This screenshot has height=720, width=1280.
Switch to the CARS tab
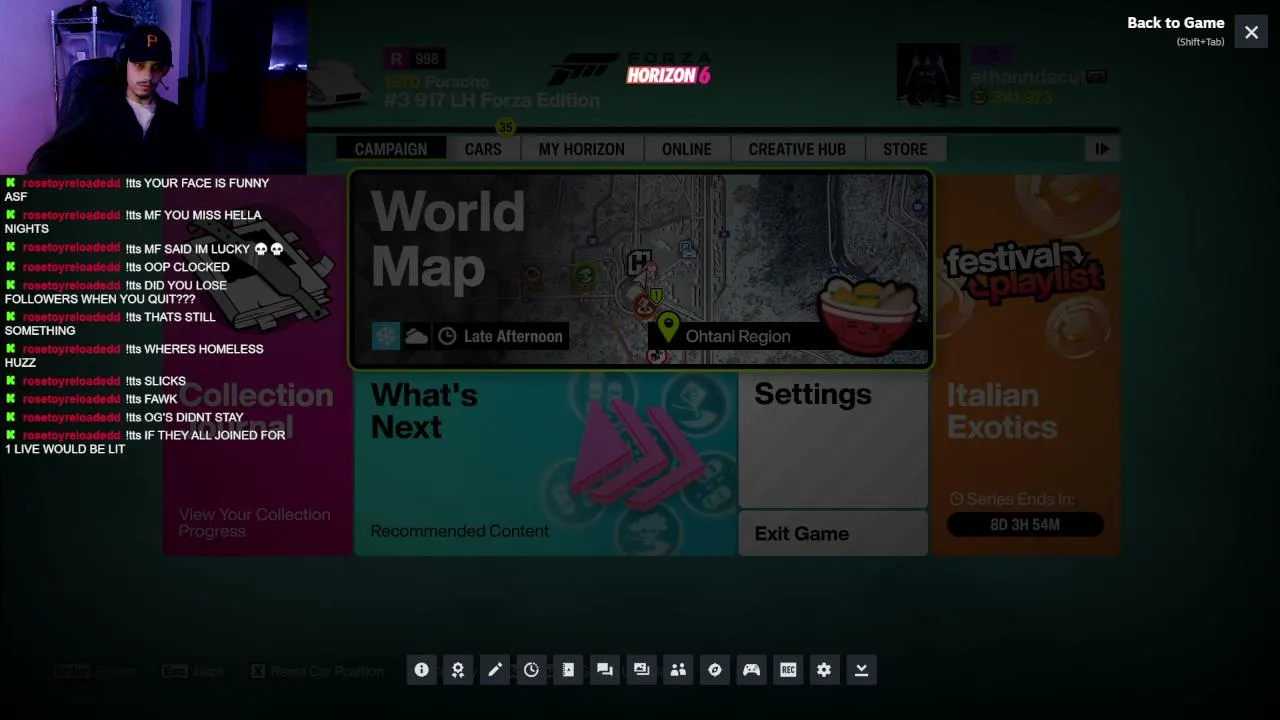click(x=483, y=149)
